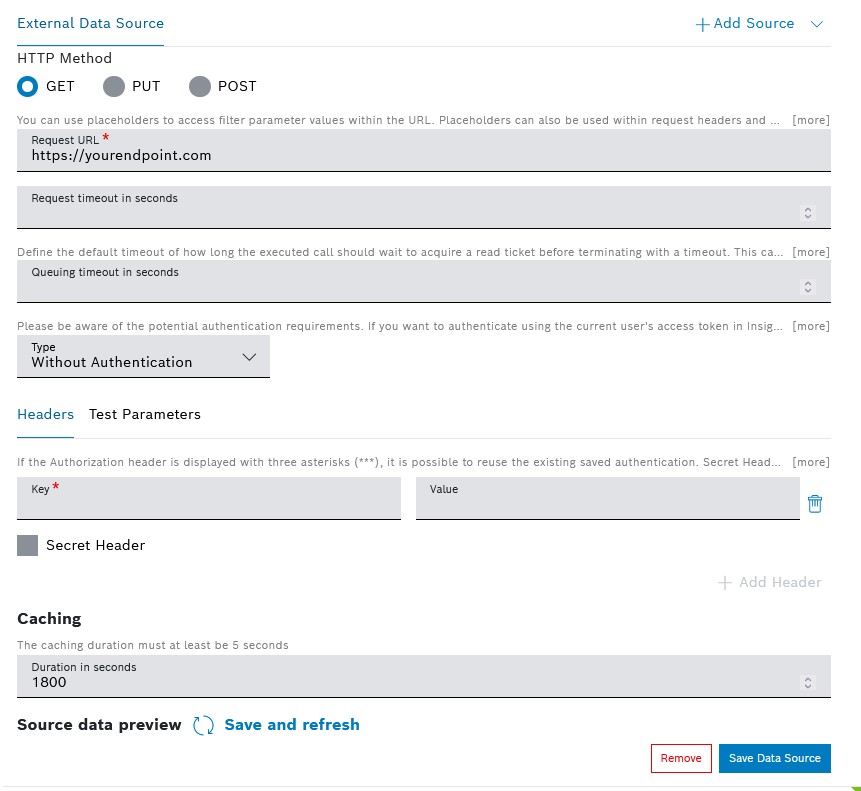Click the spinner arrows in Queuing timeout field

tap(808, 287)
